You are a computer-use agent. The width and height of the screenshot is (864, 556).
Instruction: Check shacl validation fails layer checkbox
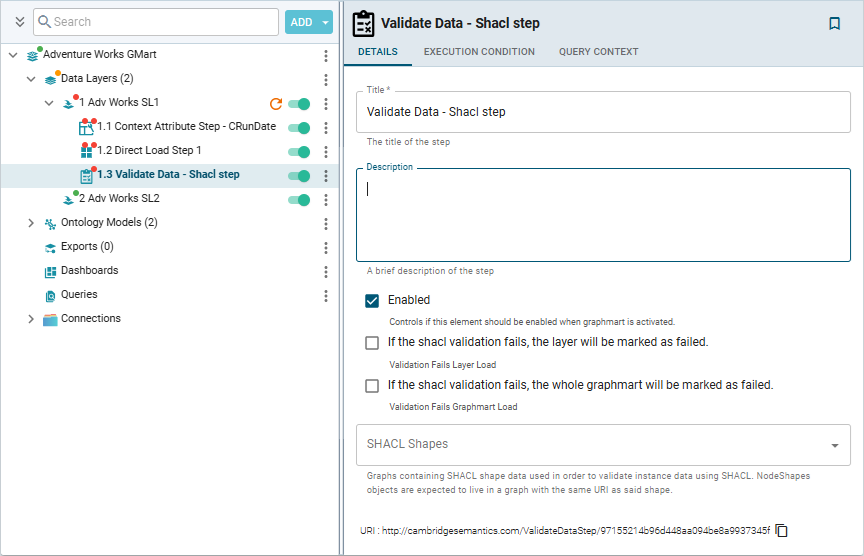click(x=372, y=342)
